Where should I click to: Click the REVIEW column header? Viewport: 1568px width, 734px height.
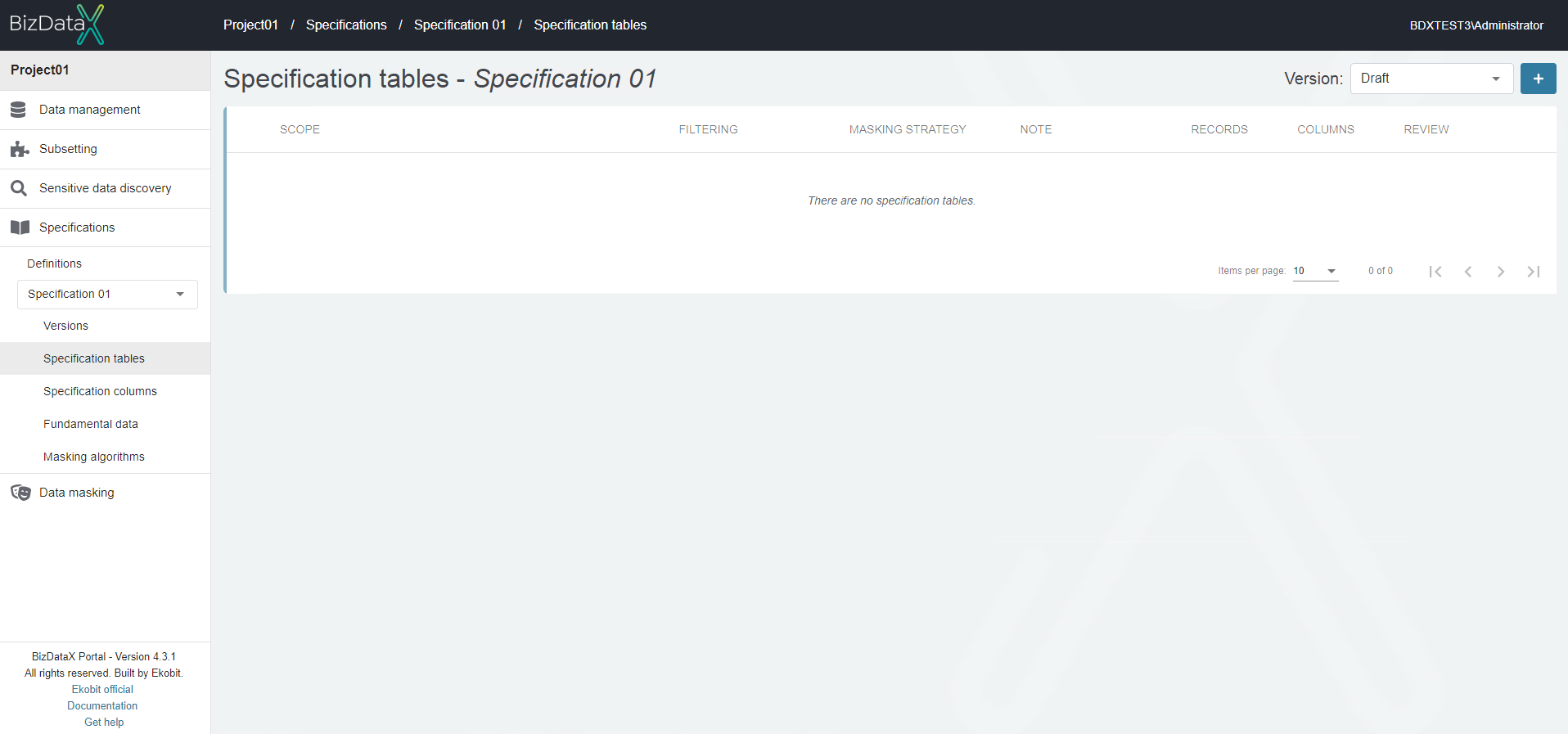point(1426,129)
